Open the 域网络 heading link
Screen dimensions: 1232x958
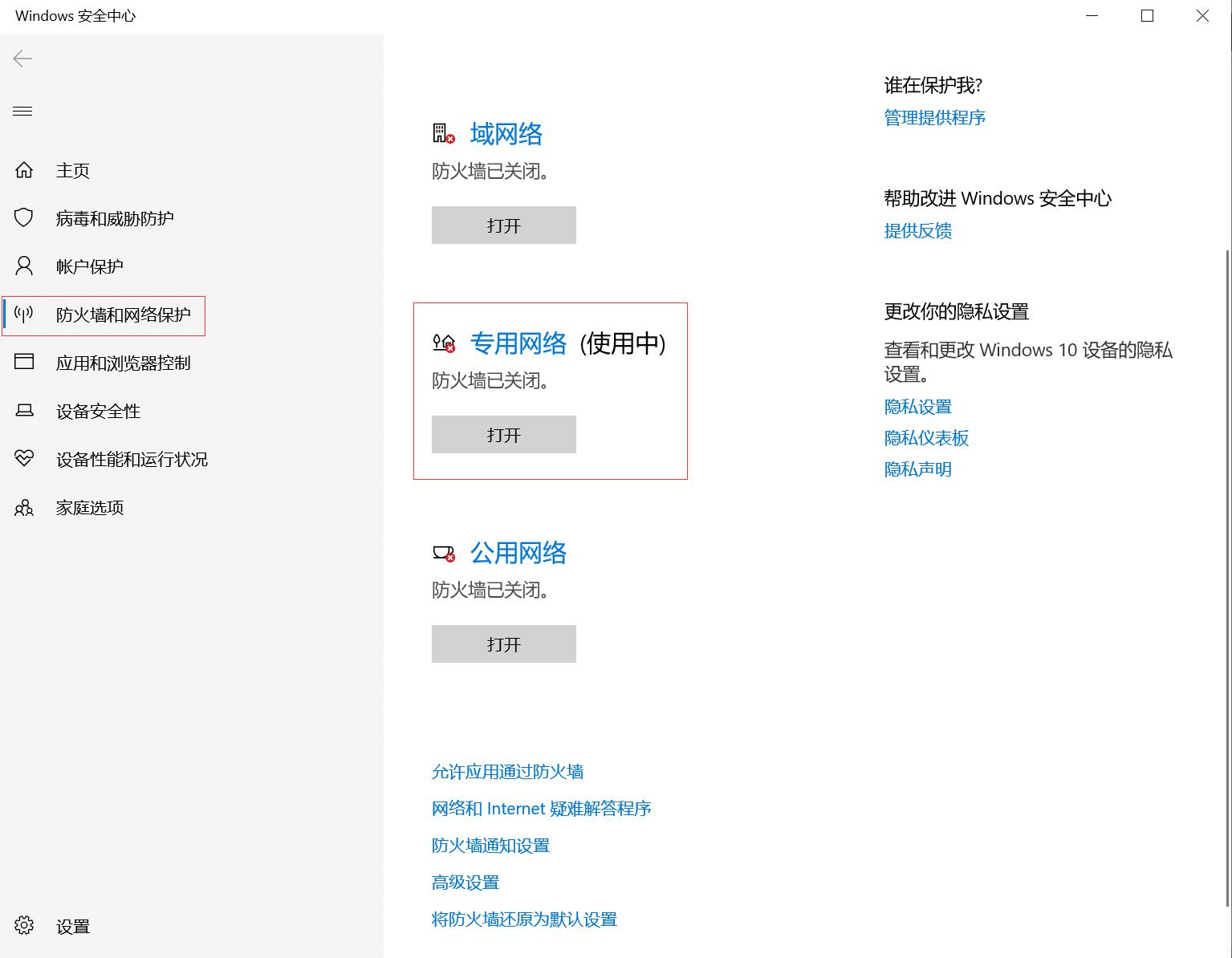[x=506, y=134]
